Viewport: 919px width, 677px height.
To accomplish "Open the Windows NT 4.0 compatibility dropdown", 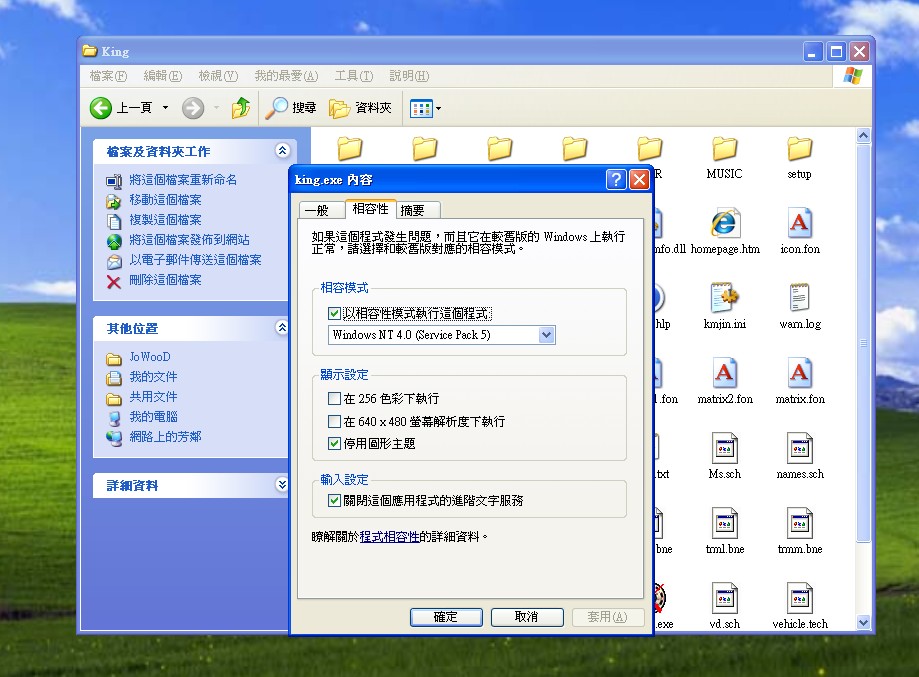I will point(546,335).
